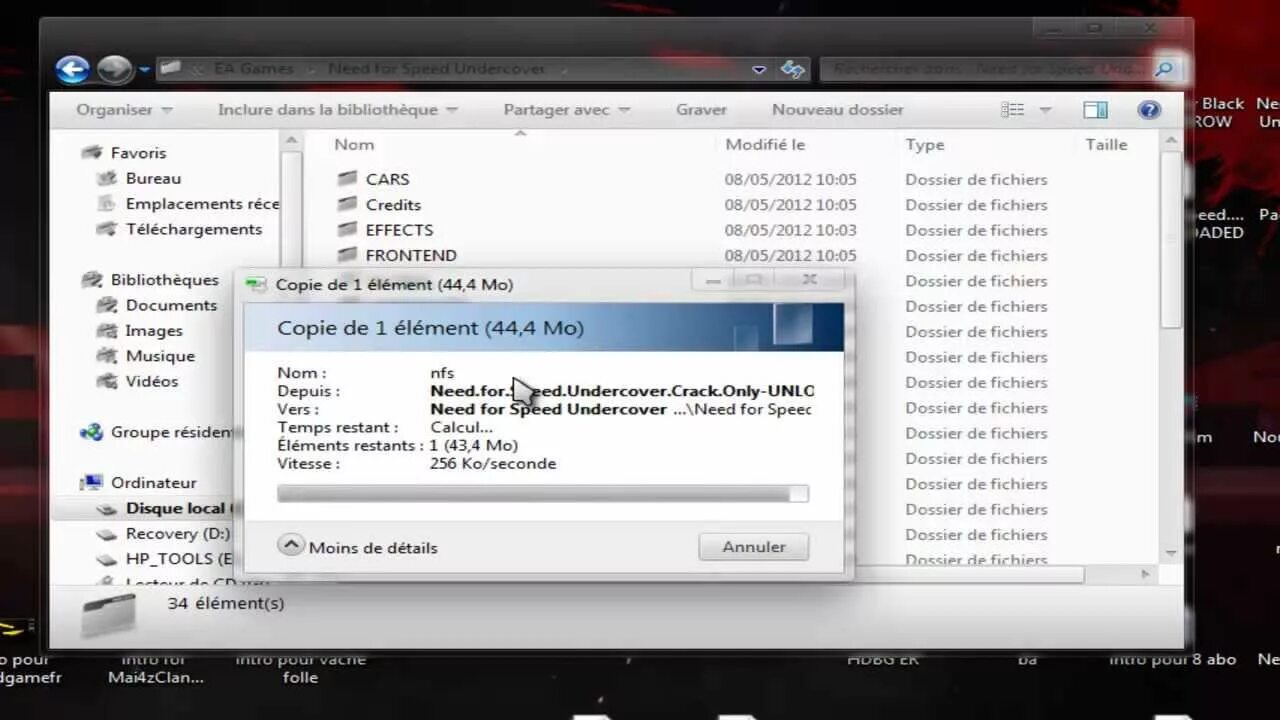Open the address bar history dropdown

(x=759, y=69)
